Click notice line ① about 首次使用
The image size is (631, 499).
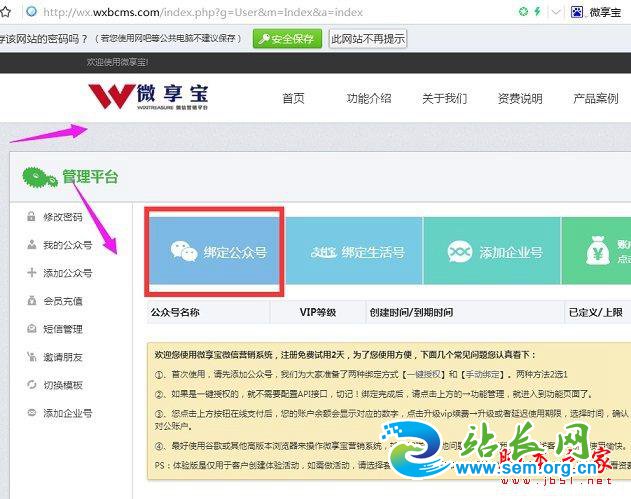coord(361,374)
